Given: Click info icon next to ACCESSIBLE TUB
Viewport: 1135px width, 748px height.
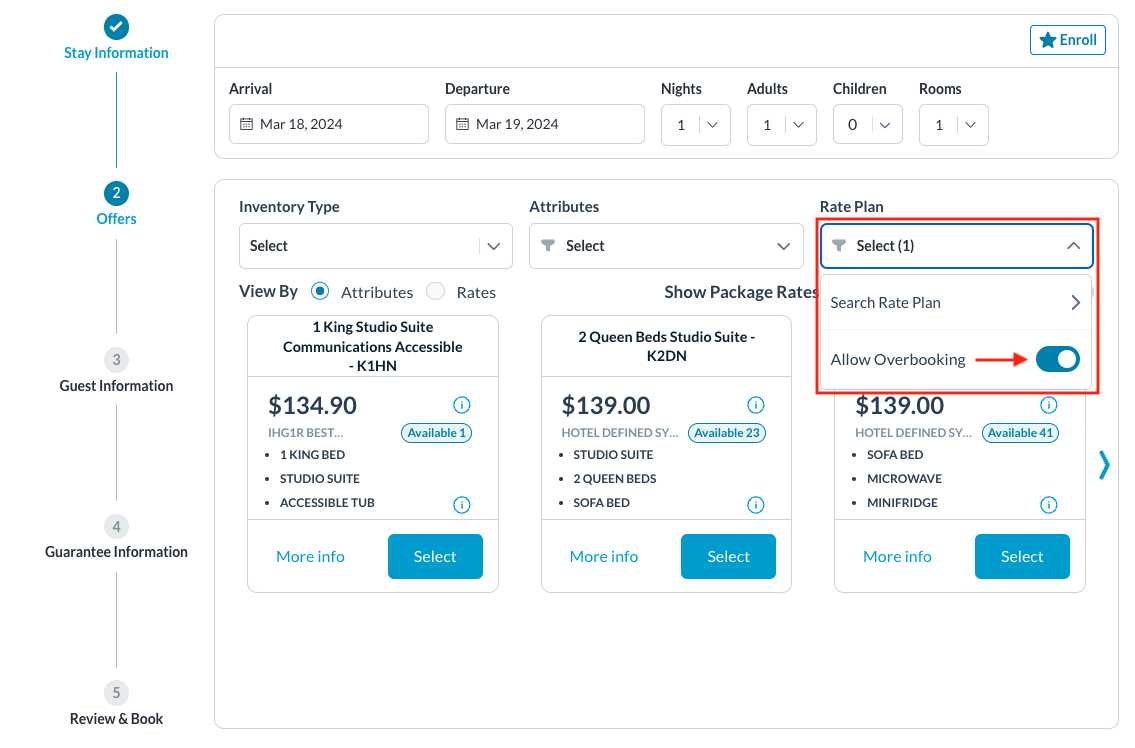Looking at the screenshot, I should [x=461, y=505].
